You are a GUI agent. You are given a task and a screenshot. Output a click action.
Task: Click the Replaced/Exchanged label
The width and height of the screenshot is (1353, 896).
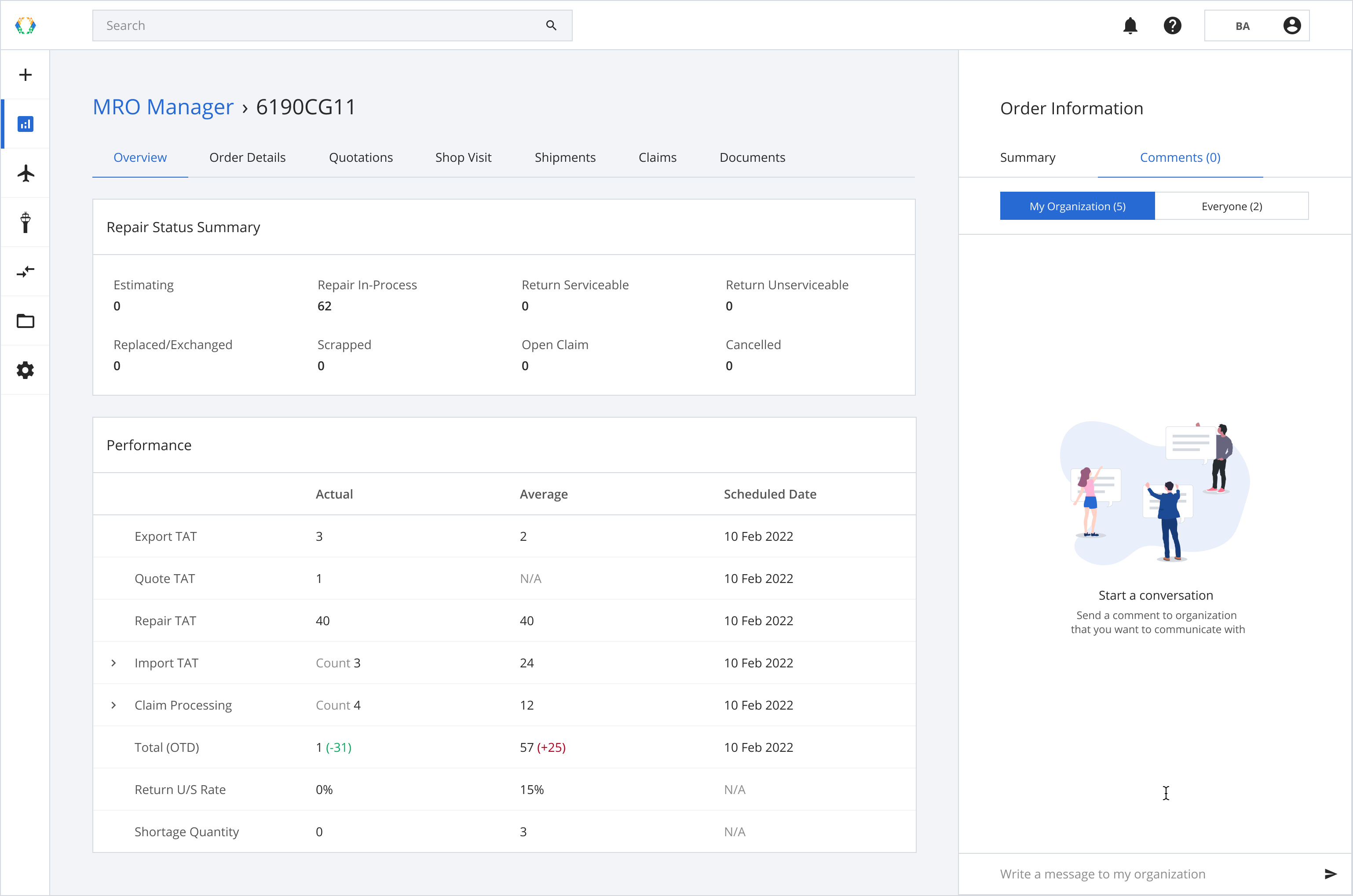(172, 345)
